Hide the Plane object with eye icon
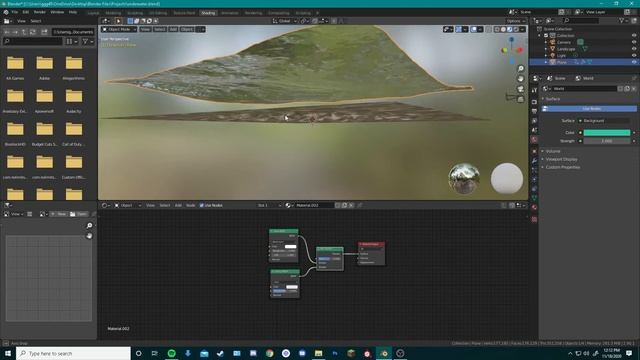 (x=634, y=62)
